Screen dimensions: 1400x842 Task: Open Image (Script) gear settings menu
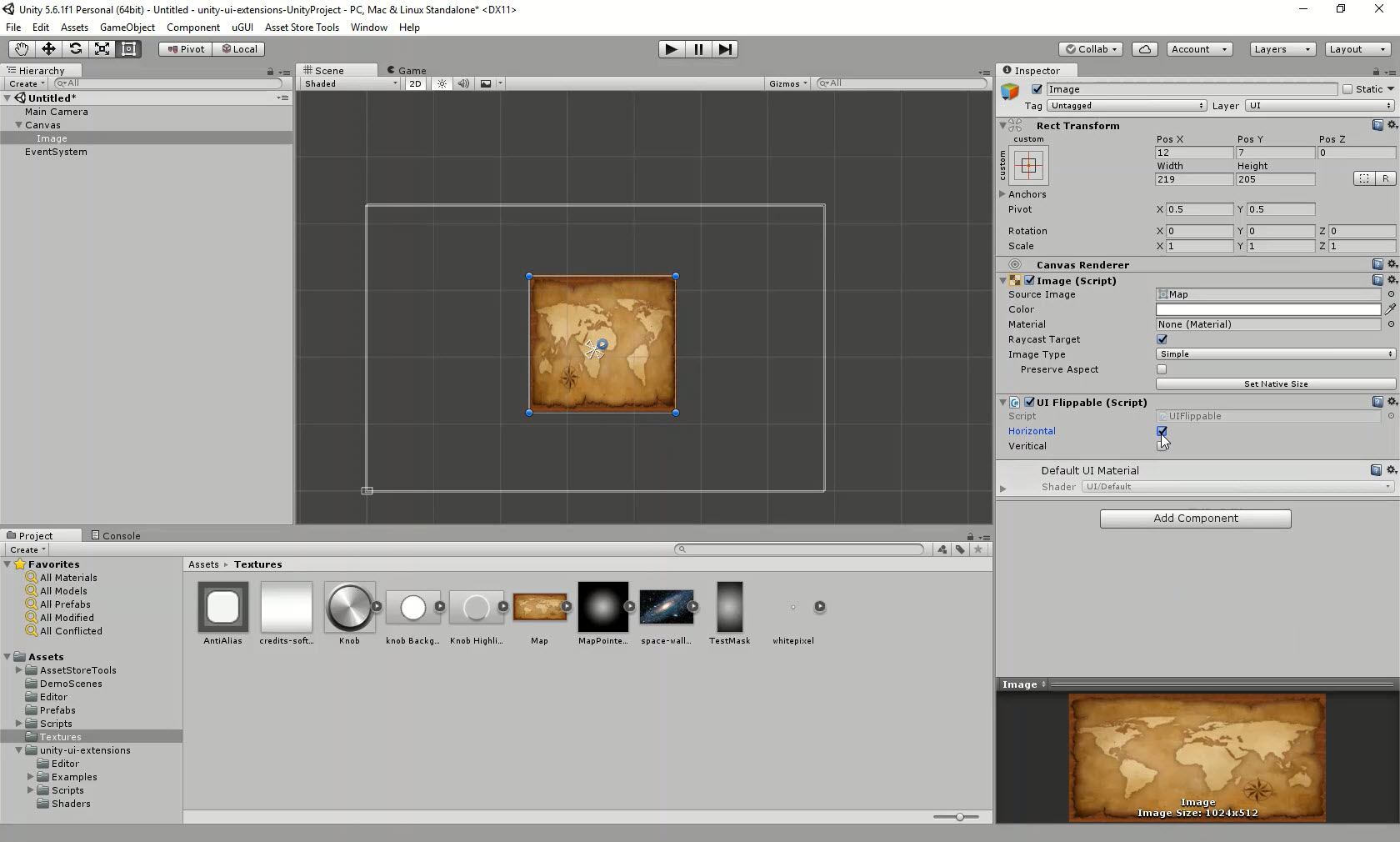(1392, 280)
